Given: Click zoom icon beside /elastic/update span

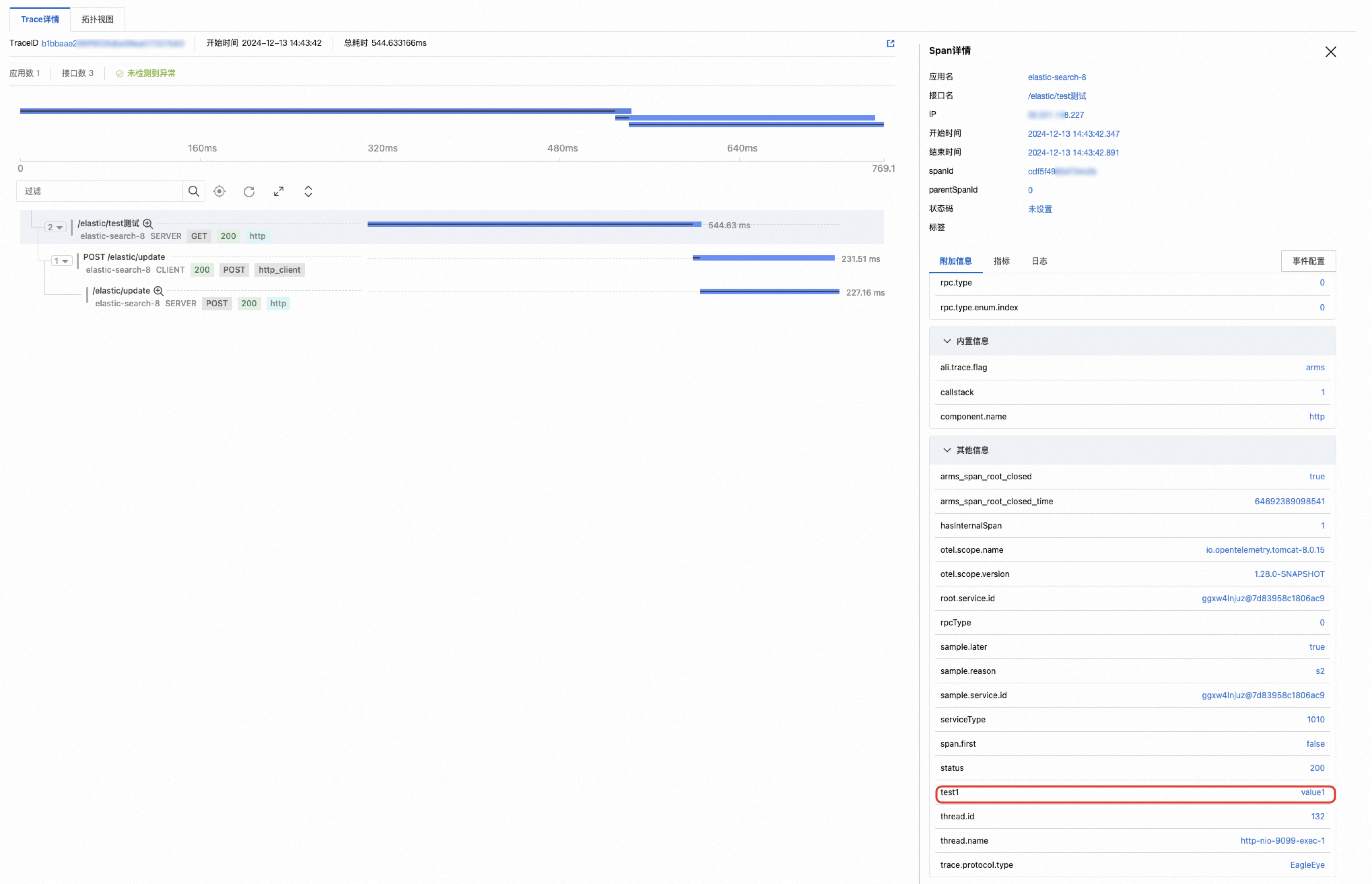Looking at the screenshot, I should point(159,291).
